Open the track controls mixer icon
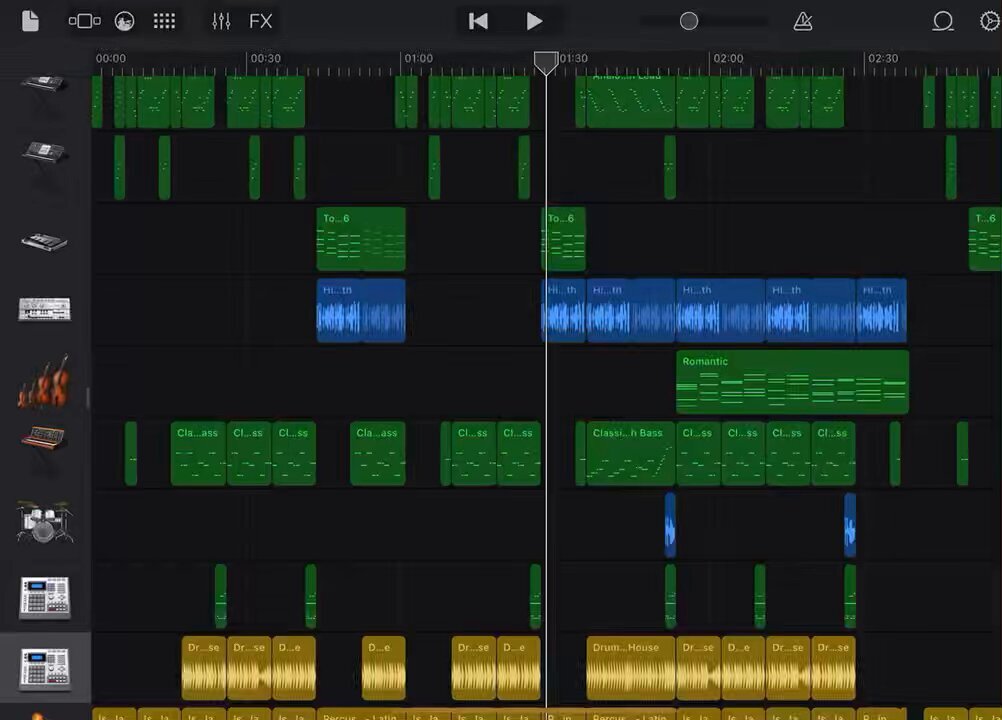 pos(221,21)
